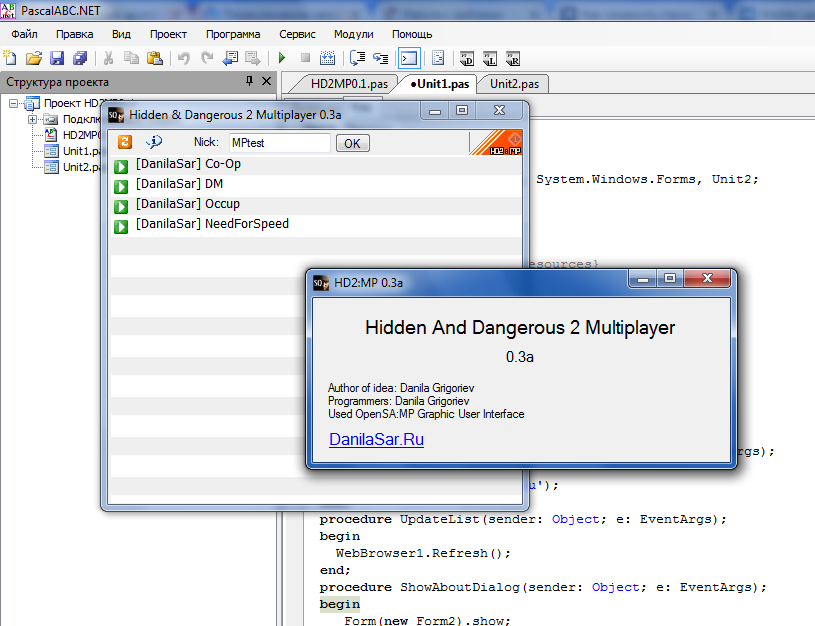
Task: Join the [DanilaSar] Co-Op server via play icon
Action: click(x=120, y=166)
